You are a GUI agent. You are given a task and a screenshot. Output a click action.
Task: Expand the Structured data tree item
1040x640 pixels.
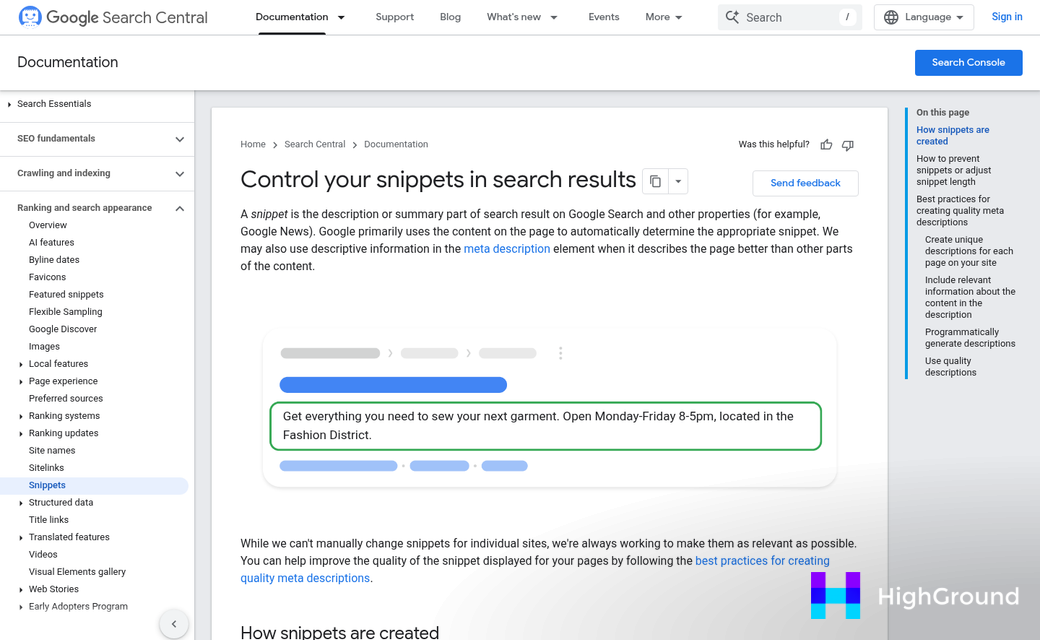[x=21, y=503]
